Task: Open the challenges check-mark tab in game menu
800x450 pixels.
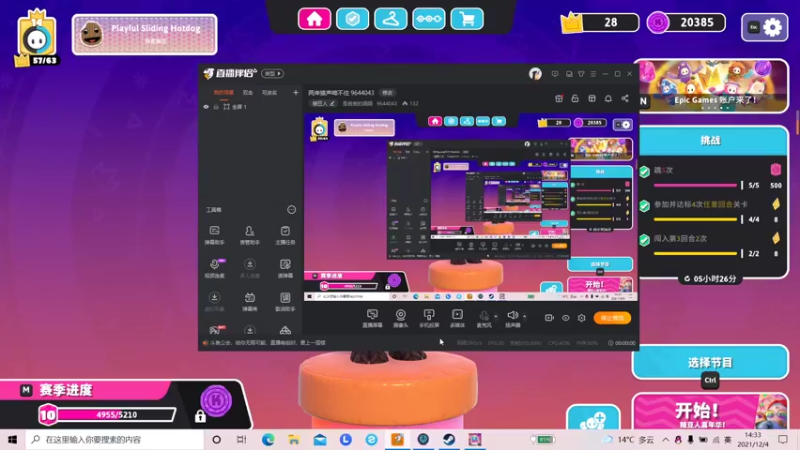Action: (352, 19)
